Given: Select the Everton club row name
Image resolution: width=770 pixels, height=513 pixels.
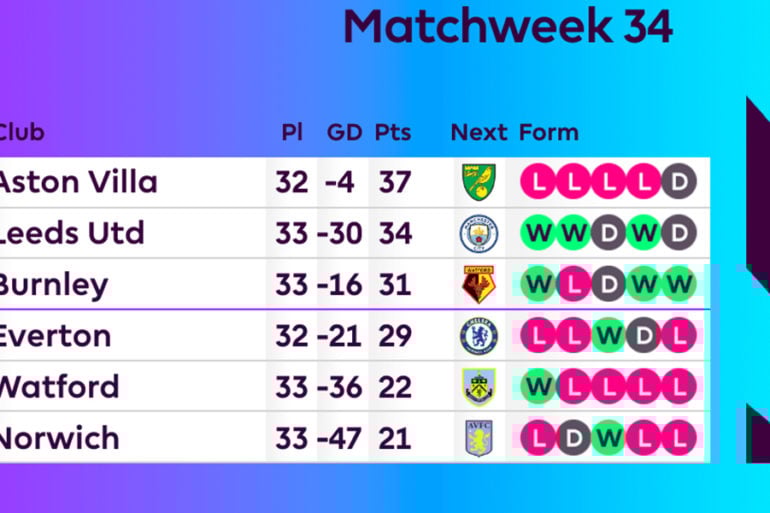Looking at the screenshot, I should 55,336.
